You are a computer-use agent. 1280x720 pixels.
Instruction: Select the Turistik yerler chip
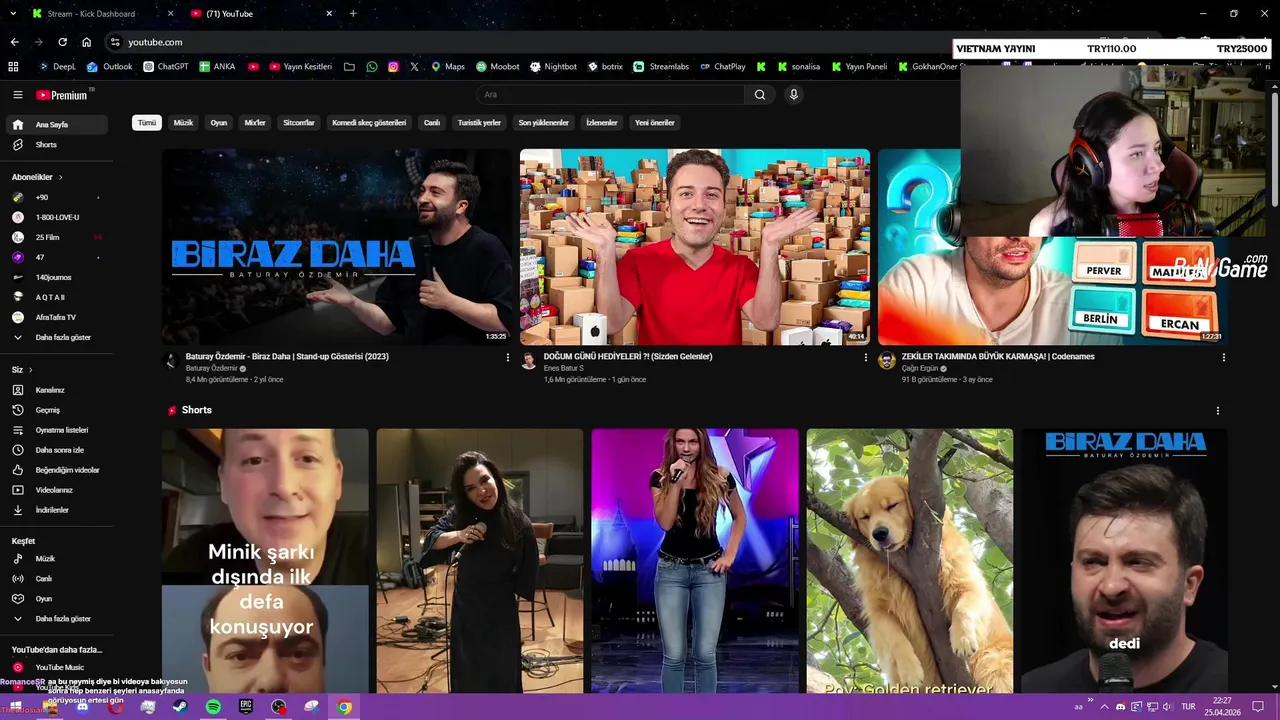point(479,123)
